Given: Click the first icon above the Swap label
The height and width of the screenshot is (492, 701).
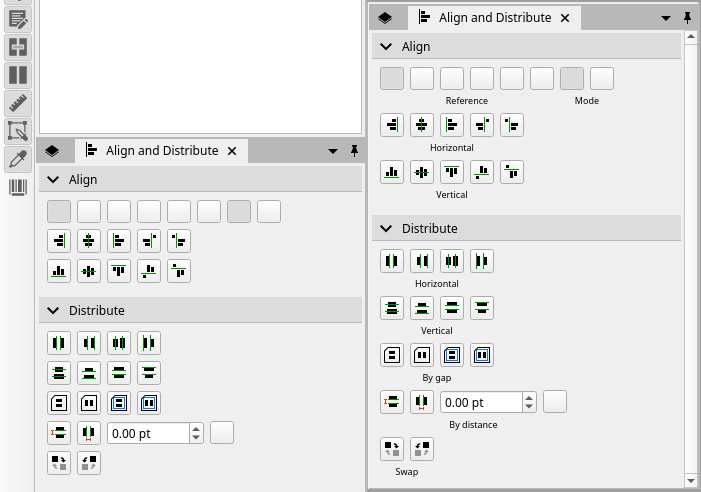Looking at the screenshot, I should click(392, 449).
